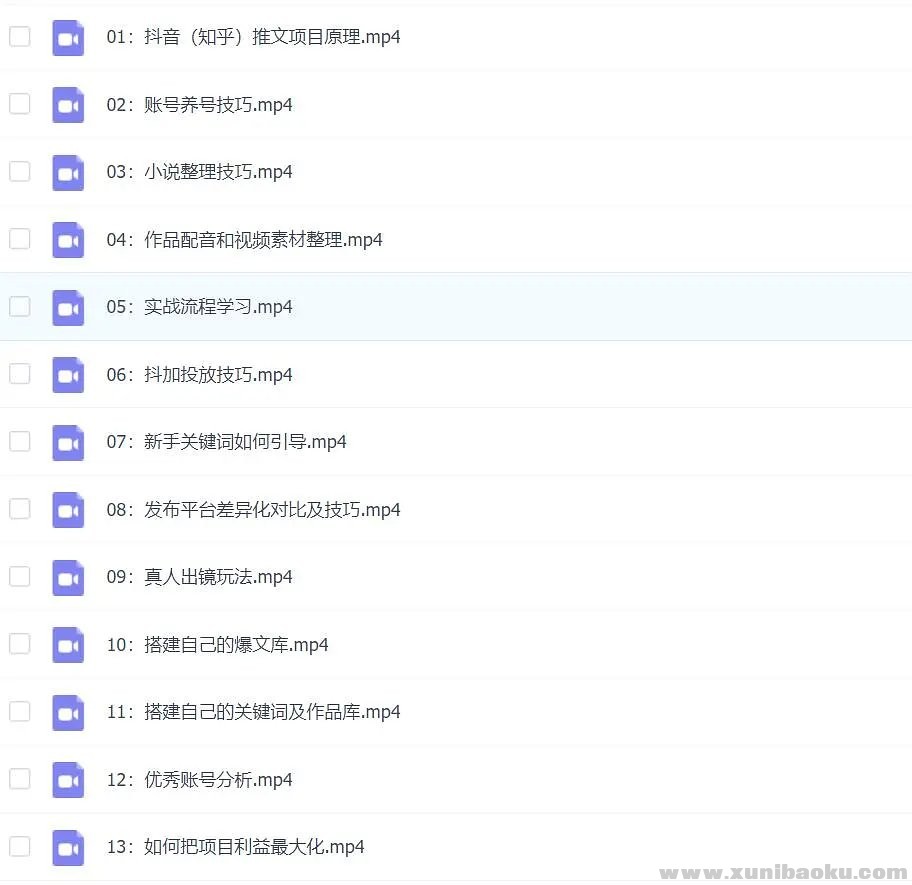Click video icon for 08 发布平台差异化对比及技巧
The height and width of the screenshot is (885, 912).
click(x=68, y=510)
